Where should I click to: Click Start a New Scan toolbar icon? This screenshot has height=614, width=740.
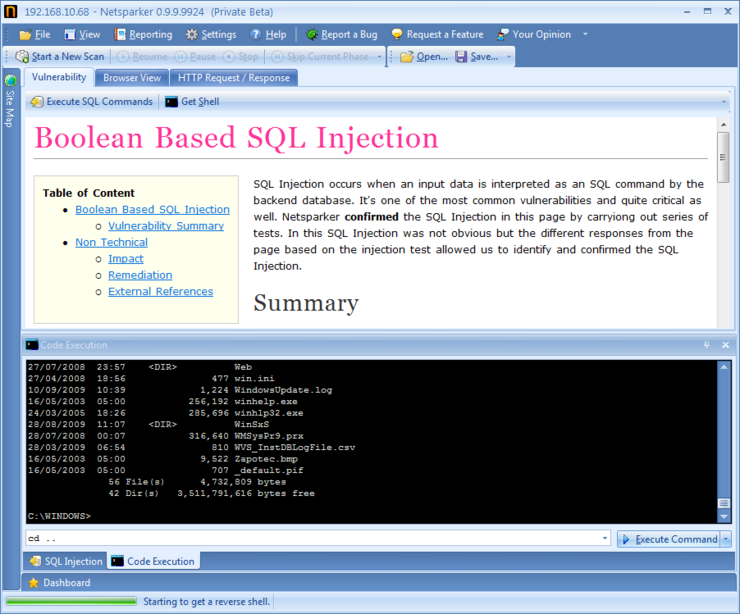pos(23,57)
